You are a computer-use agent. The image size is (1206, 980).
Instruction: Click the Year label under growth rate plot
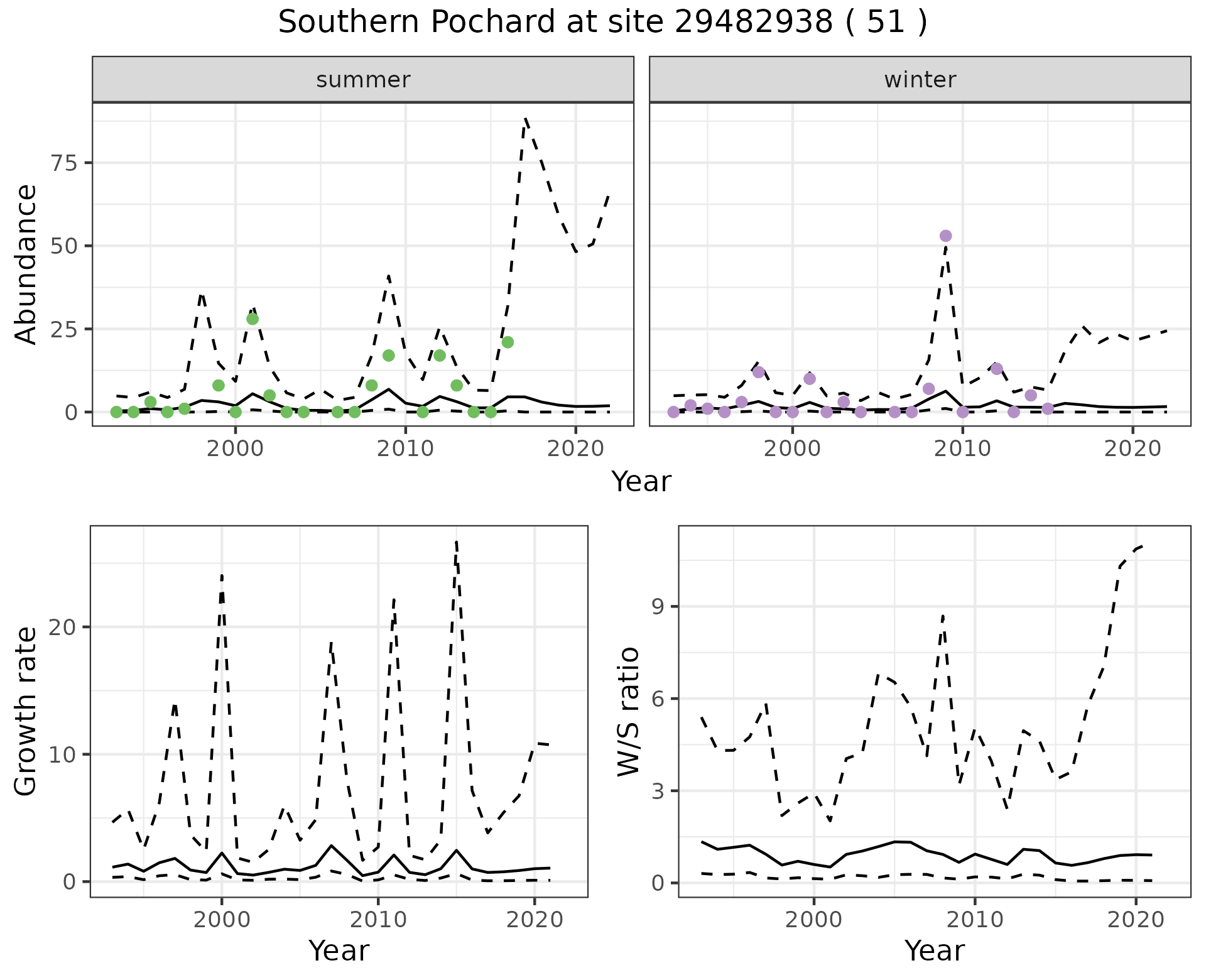coord(339,951)
